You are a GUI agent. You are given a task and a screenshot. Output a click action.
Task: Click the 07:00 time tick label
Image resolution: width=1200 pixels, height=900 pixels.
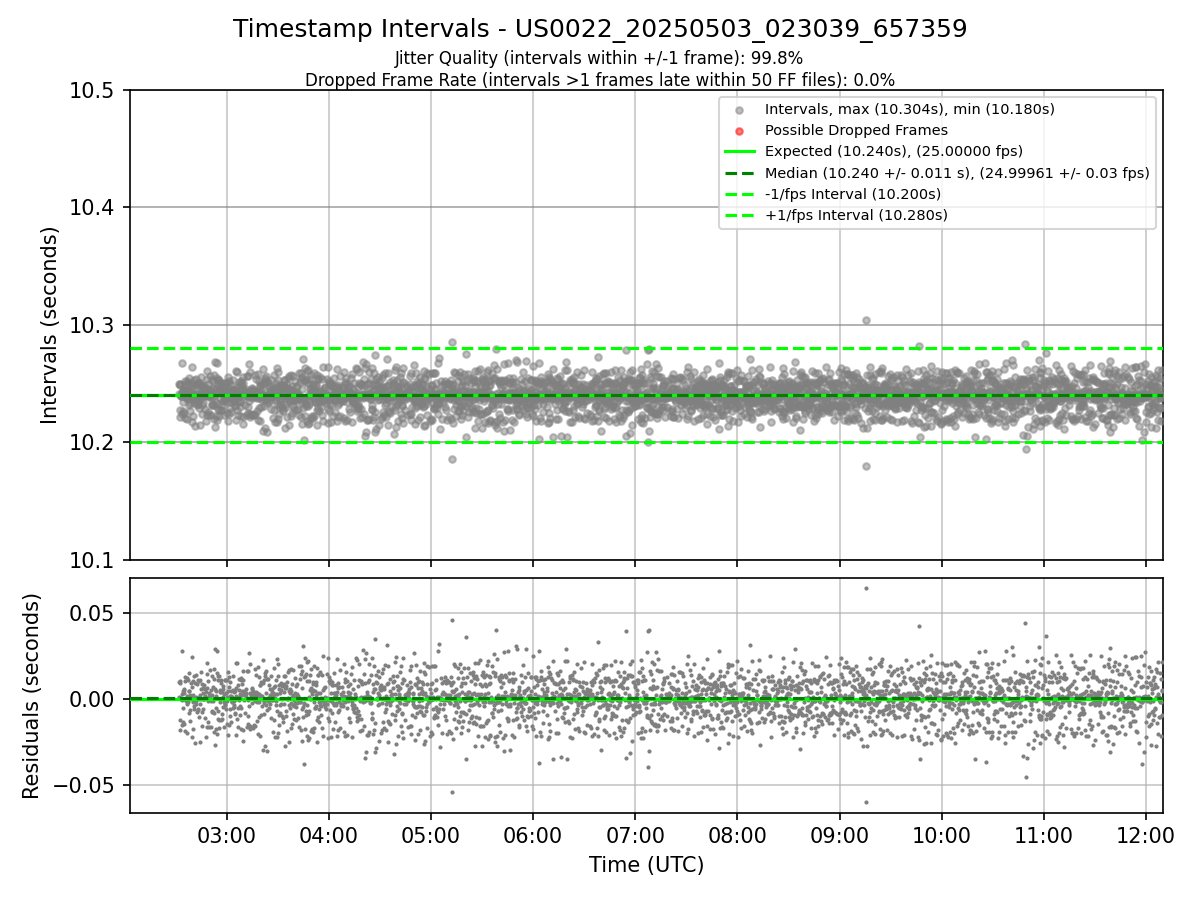[635, 836]
